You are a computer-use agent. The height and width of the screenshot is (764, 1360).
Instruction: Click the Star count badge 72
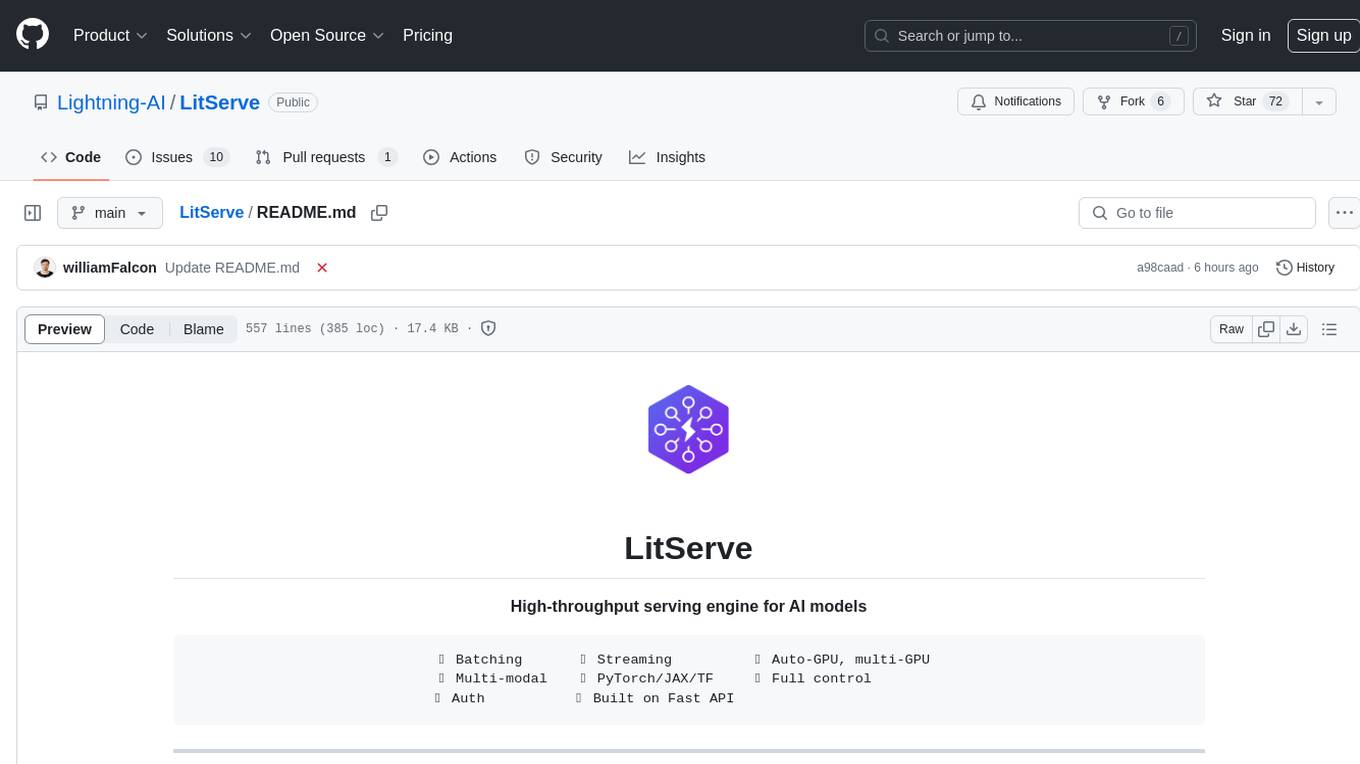1275,101
